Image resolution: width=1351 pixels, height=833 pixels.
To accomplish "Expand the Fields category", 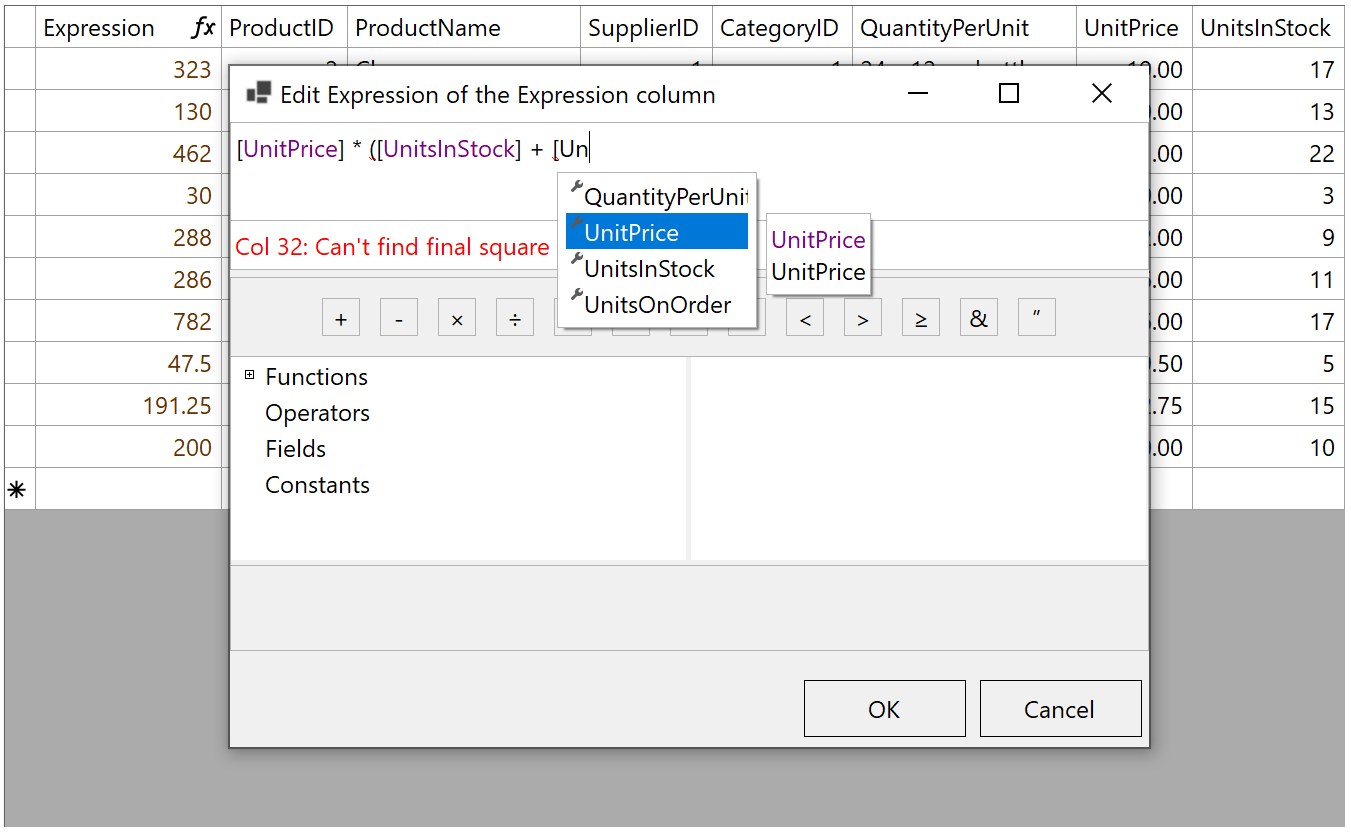I will pyautogui.click(x=295, y=448).
